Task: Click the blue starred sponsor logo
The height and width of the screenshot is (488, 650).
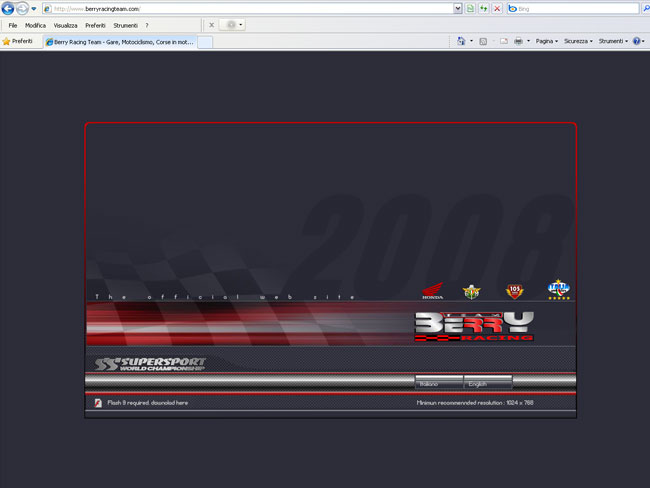Action: click(x=558, y=290)
